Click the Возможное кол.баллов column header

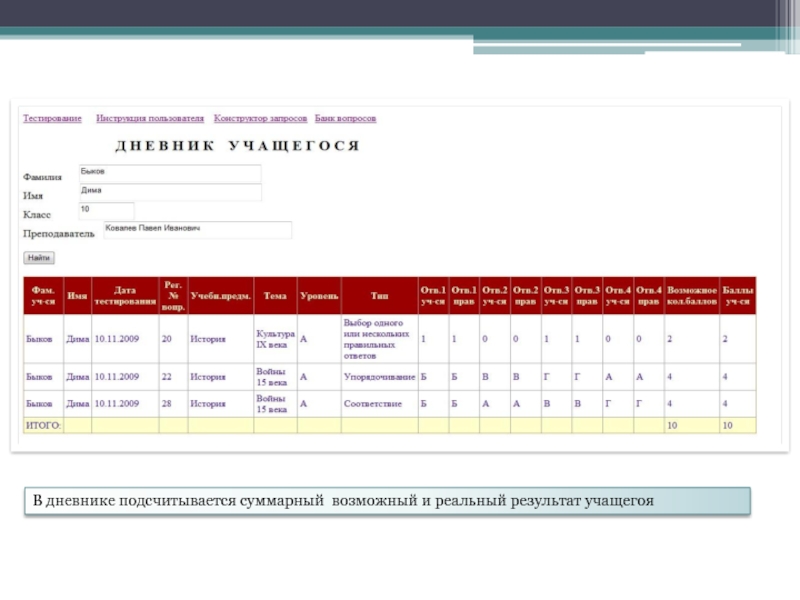click(x=692, y=296)
